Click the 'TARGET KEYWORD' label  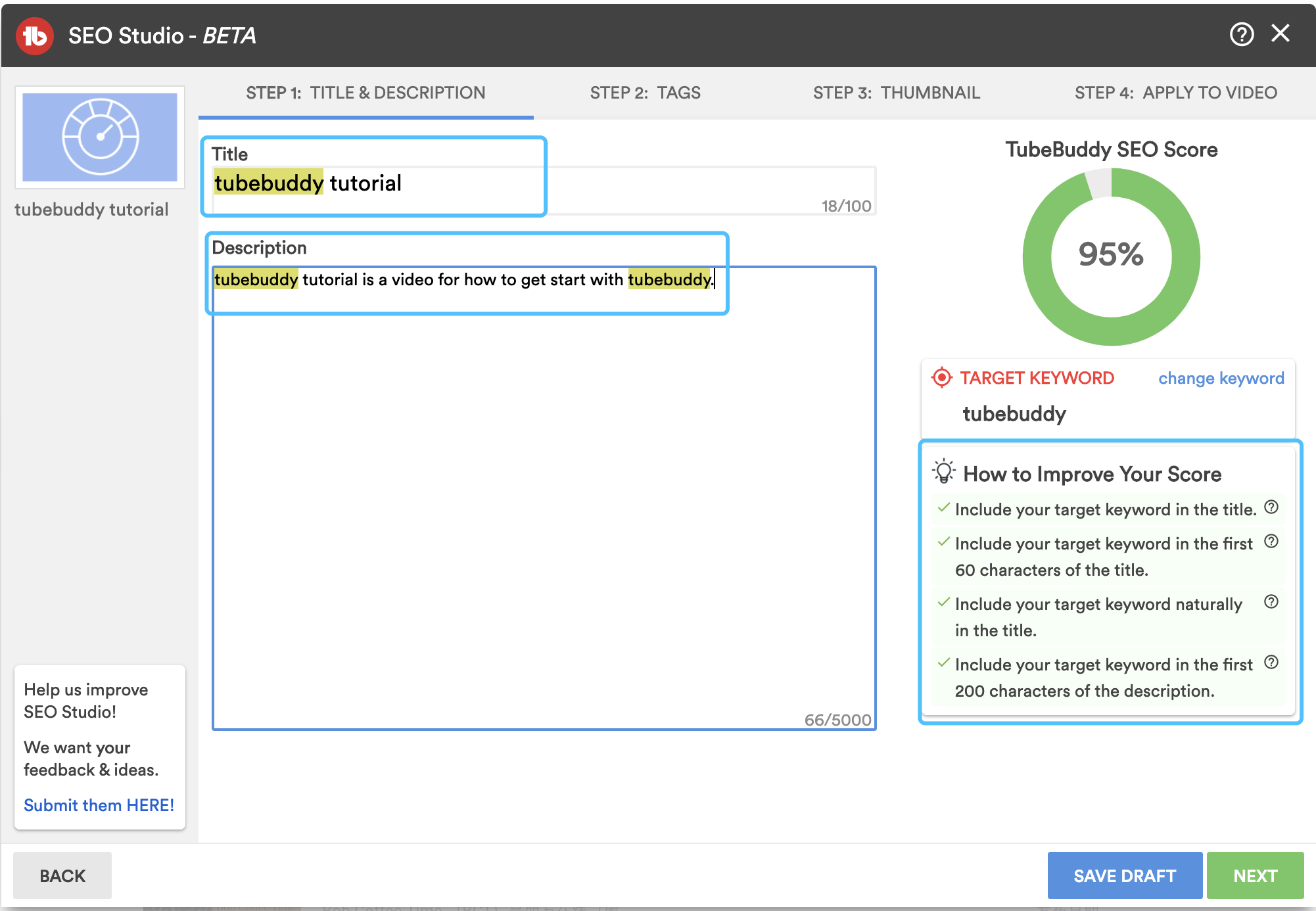click(1037, 378)
